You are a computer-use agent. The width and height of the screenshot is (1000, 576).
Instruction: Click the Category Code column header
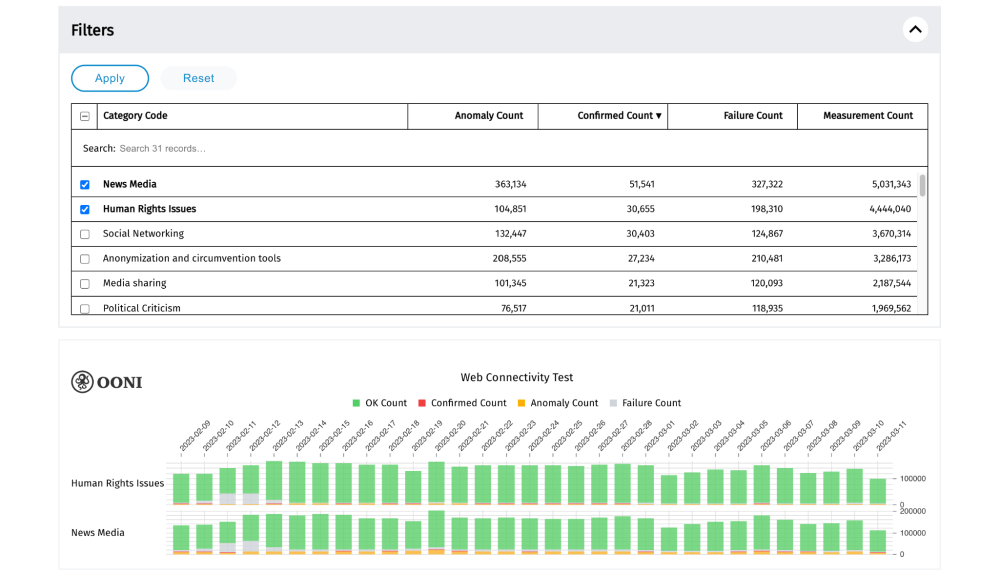[135, 116]
